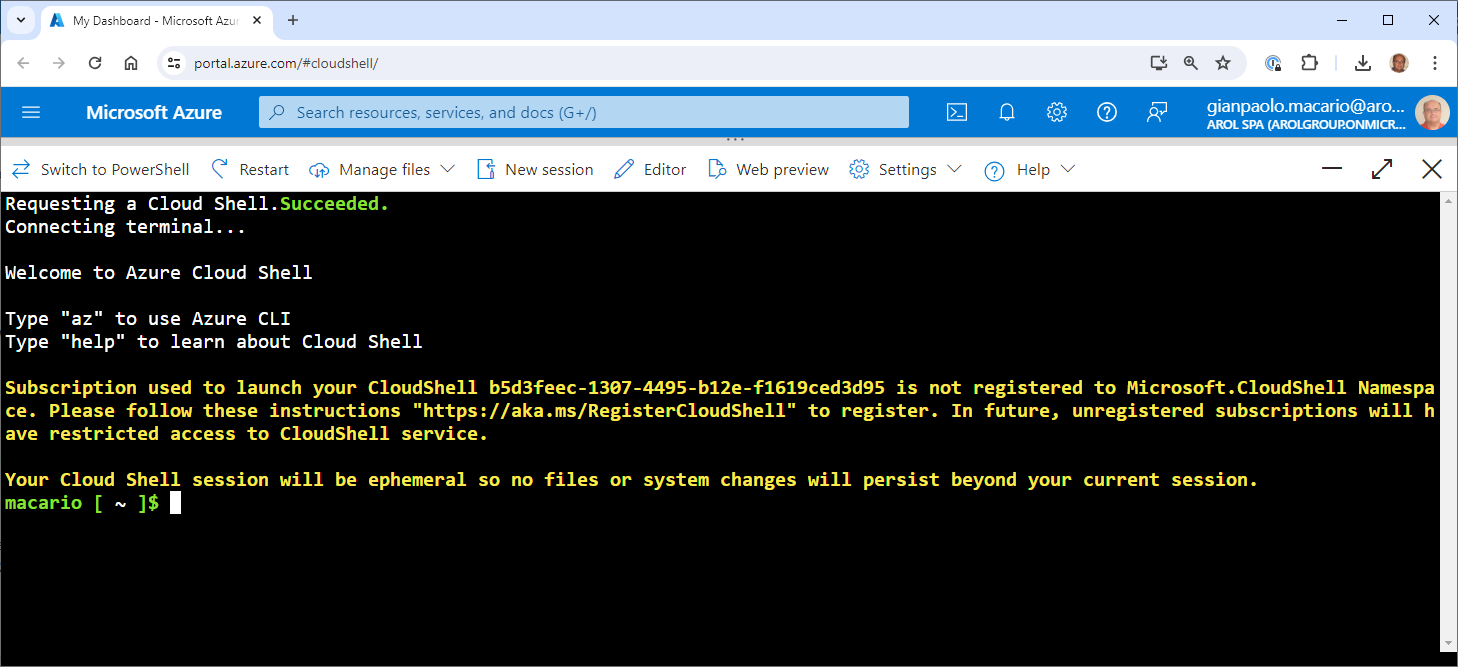Open the Azure portal hamburger menu
1458x667 pixels.
coord(31,112)
